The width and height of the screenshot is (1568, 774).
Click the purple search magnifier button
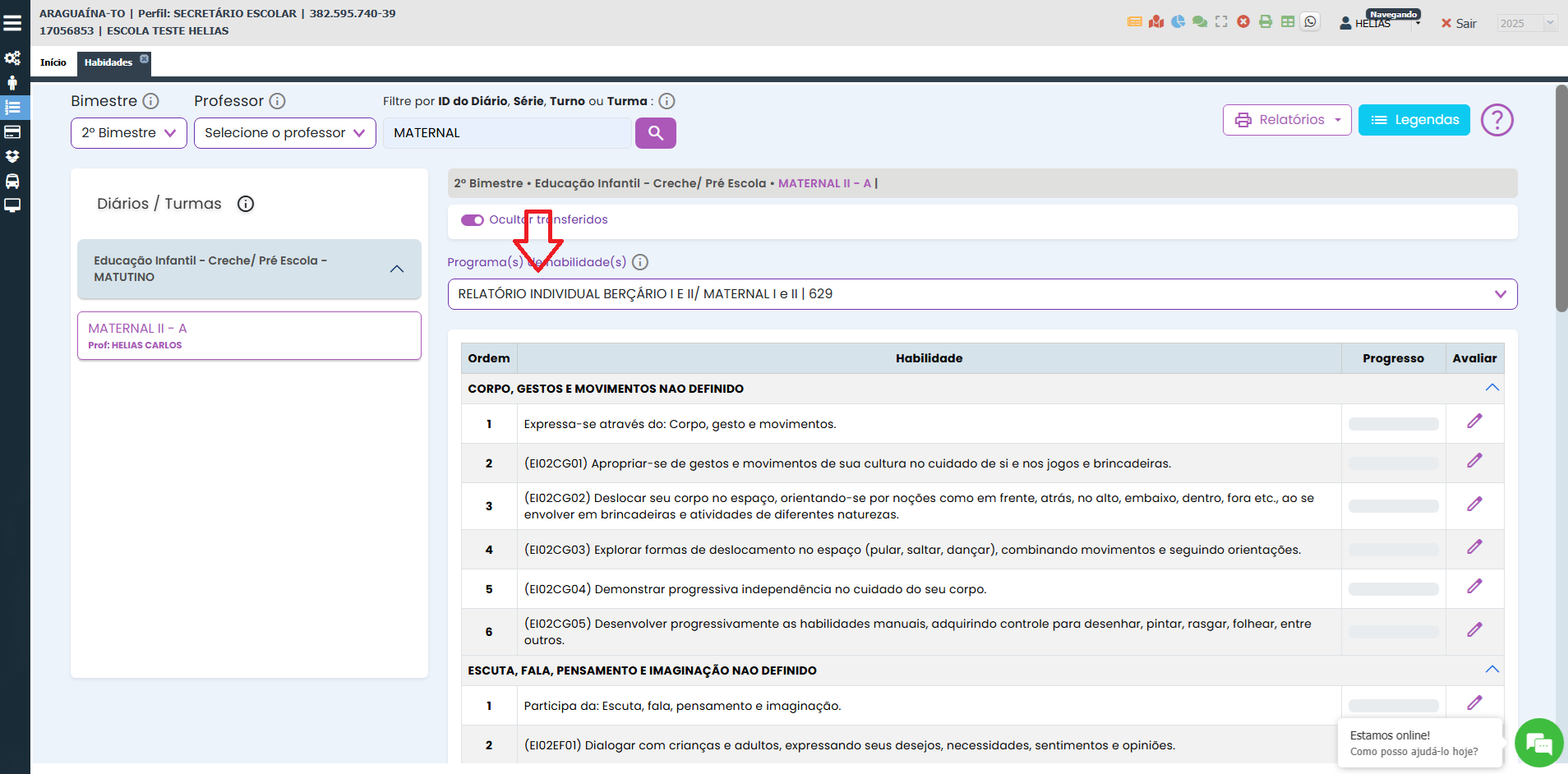tap(655, 133)
